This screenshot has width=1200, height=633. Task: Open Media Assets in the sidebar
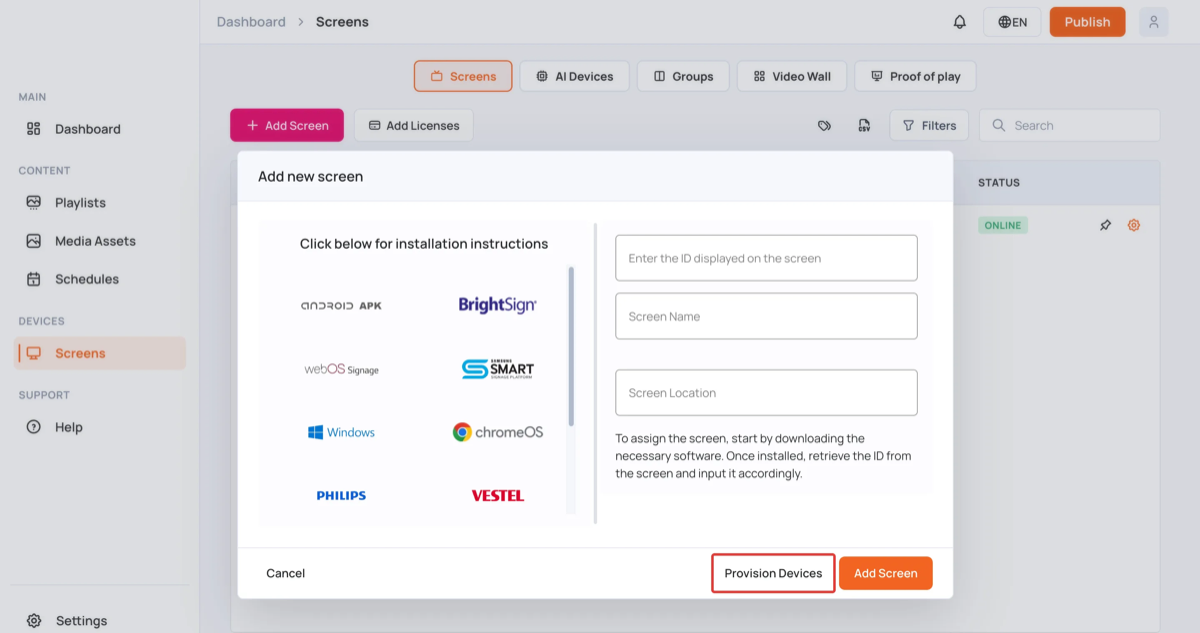click(99, 241)
